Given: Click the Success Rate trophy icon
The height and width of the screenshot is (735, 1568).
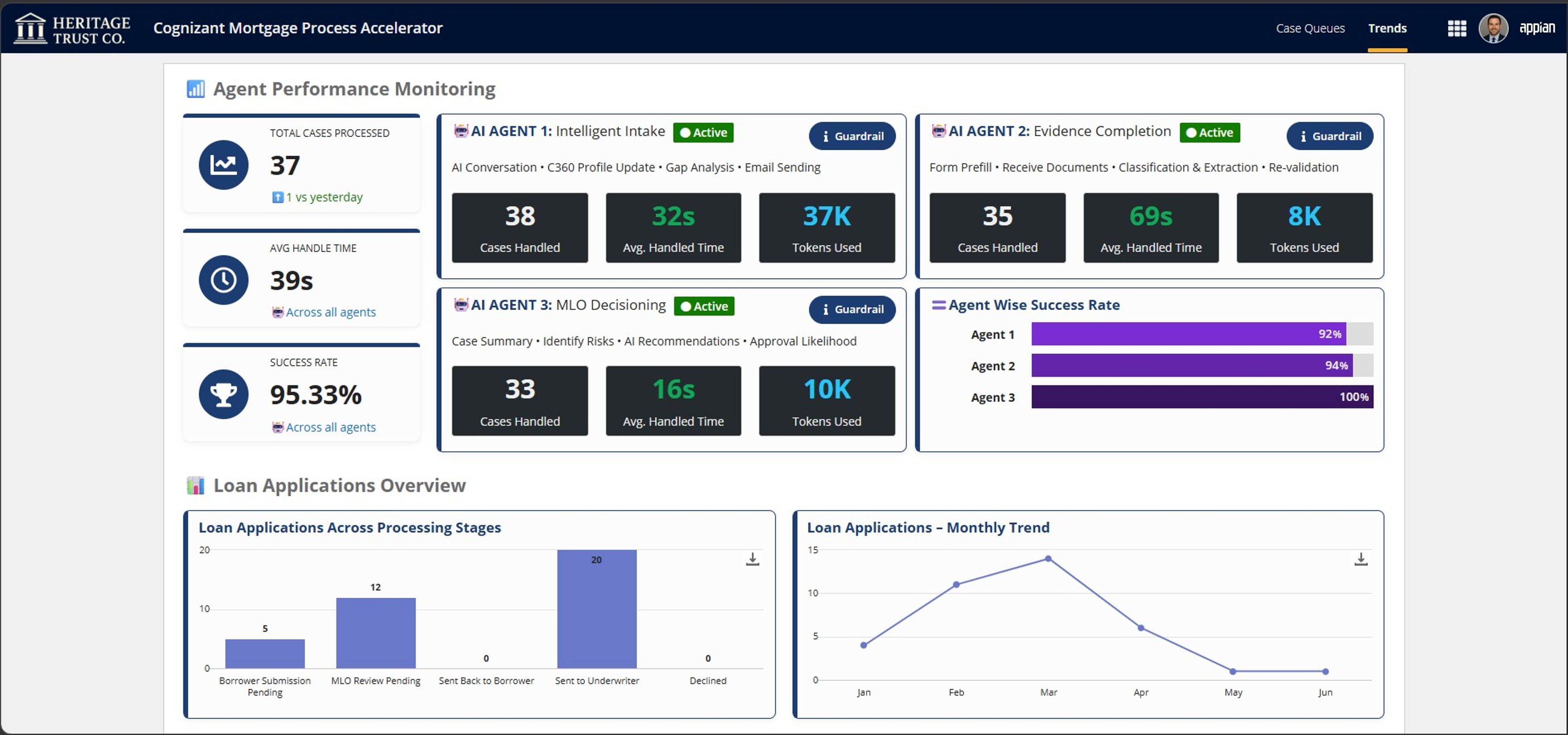Looking at the screenshot, I should point(223,394).
